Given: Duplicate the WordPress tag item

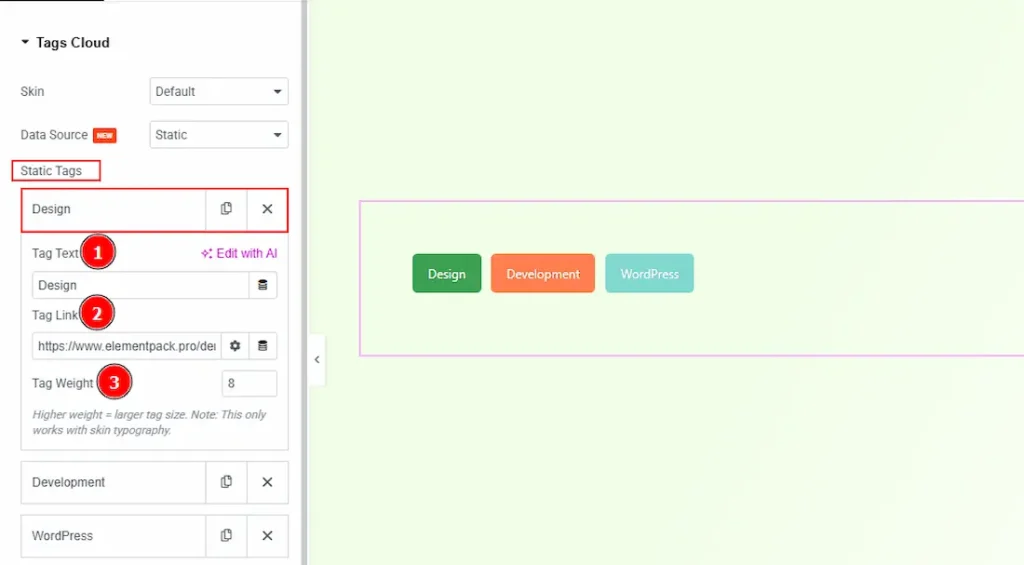Looking at the screenshot, I should 226,536.
